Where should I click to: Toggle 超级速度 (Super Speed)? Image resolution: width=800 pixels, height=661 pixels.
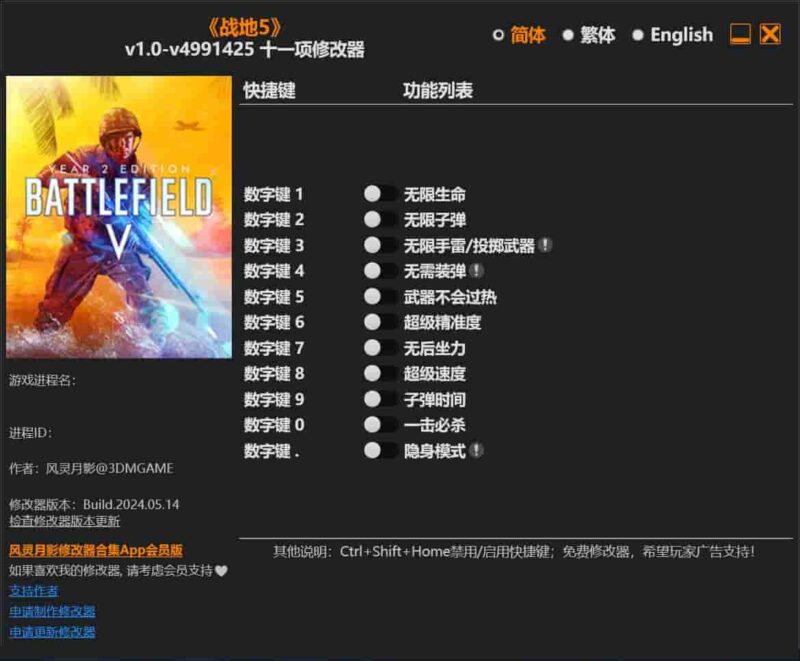click(x=375, y=375)
